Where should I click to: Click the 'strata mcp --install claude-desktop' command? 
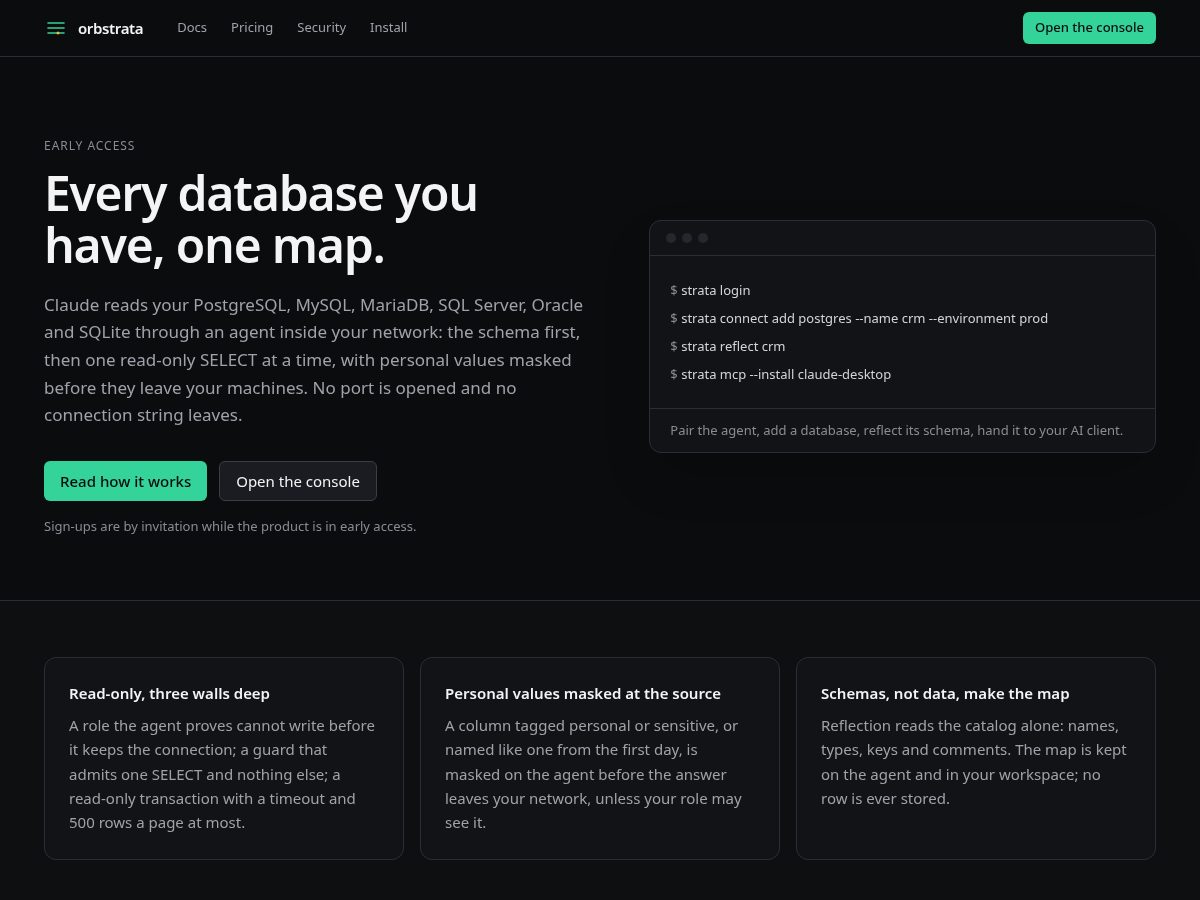tap(780, 374)
